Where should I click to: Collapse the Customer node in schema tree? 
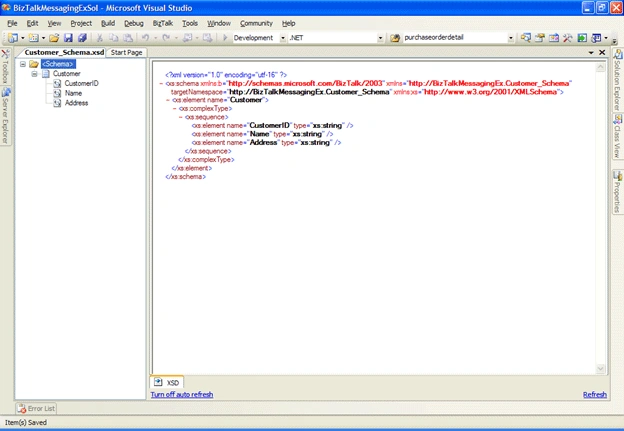pyautogui.click(x=34, y=74)
